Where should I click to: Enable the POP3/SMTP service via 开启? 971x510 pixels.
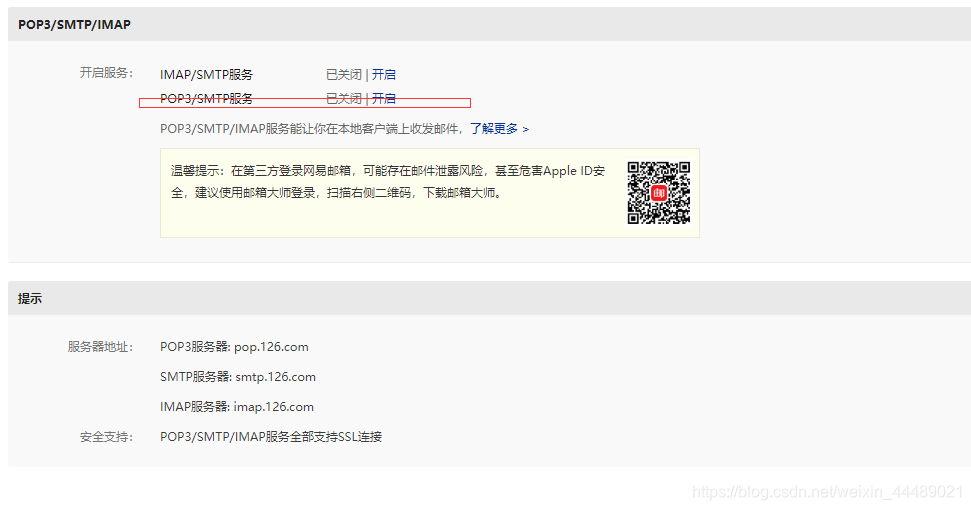click(x=383, y=98)
